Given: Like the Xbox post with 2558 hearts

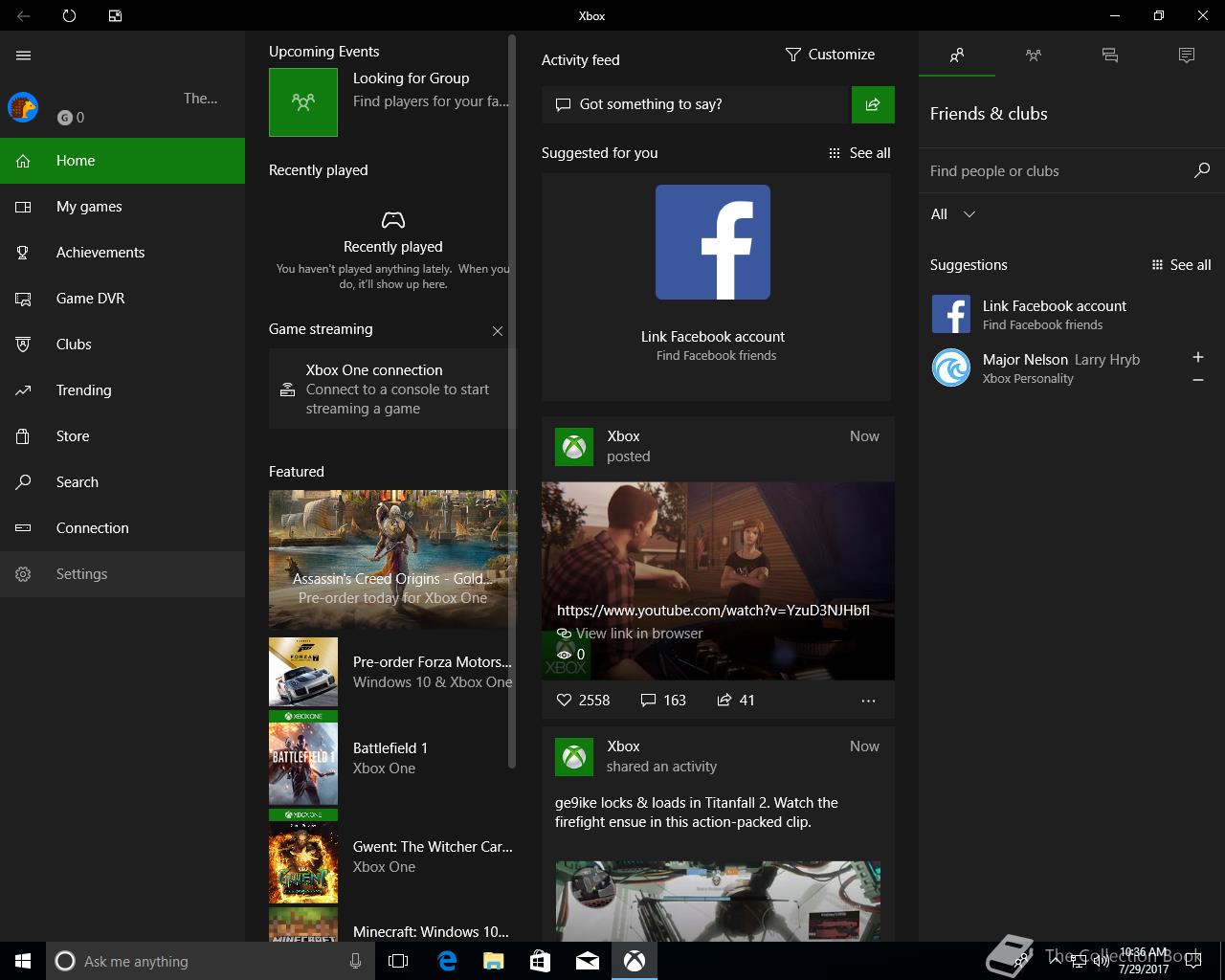Looking at the screenshot, I should tap(583, 701).
